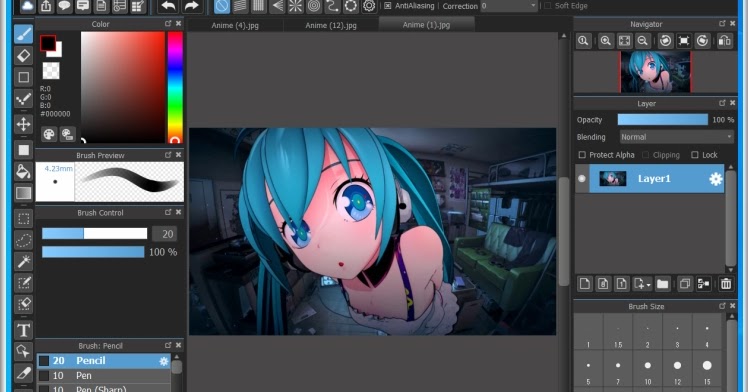Screen dimensions: 748x392
Task: Select the Pen brush in list
Action: (104, 376)
